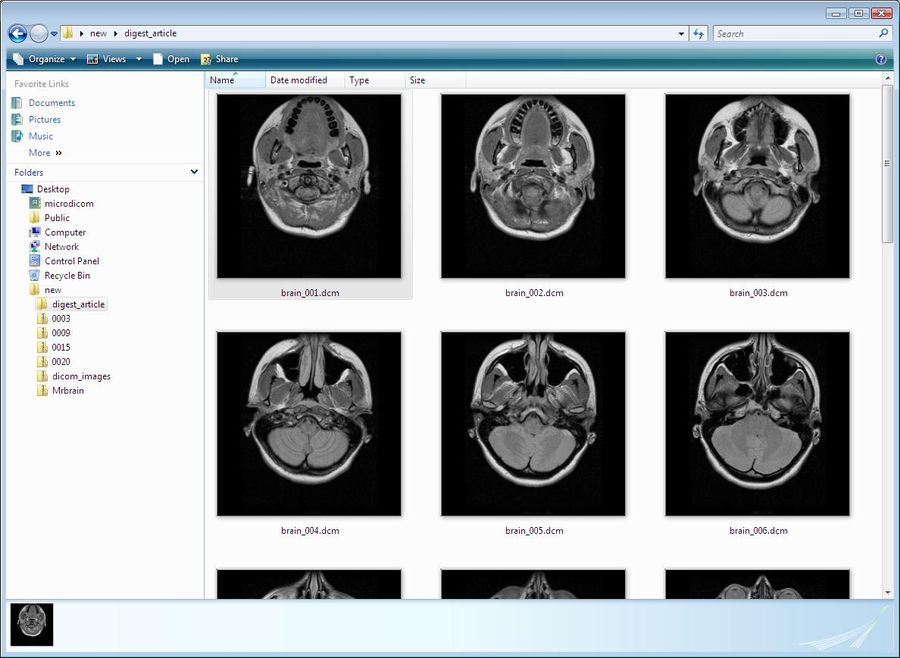Open the Mrbrain folder in the tree
This screenshot has height=658, width=900.
[69, 390]
